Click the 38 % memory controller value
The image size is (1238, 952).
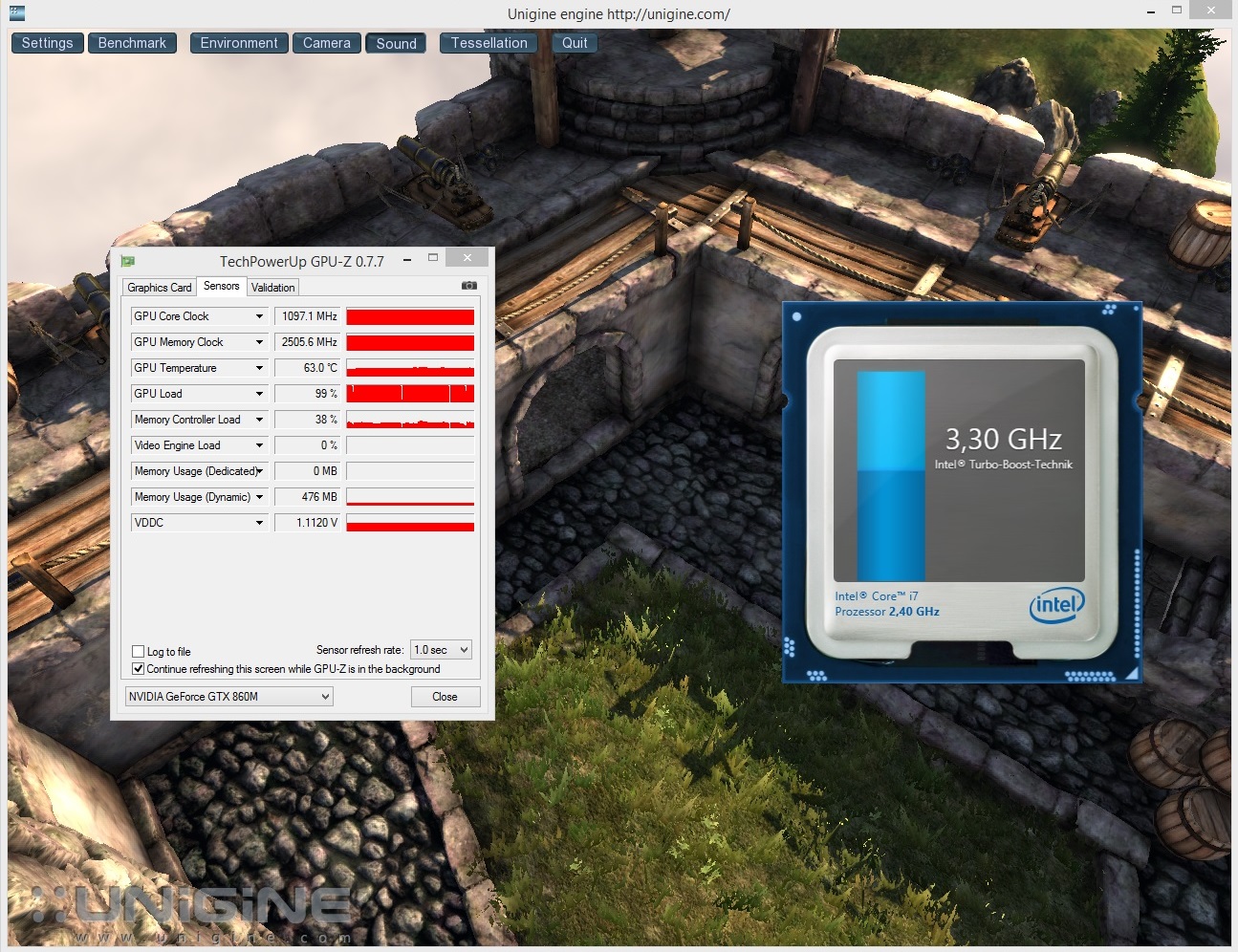pos(307,420)
